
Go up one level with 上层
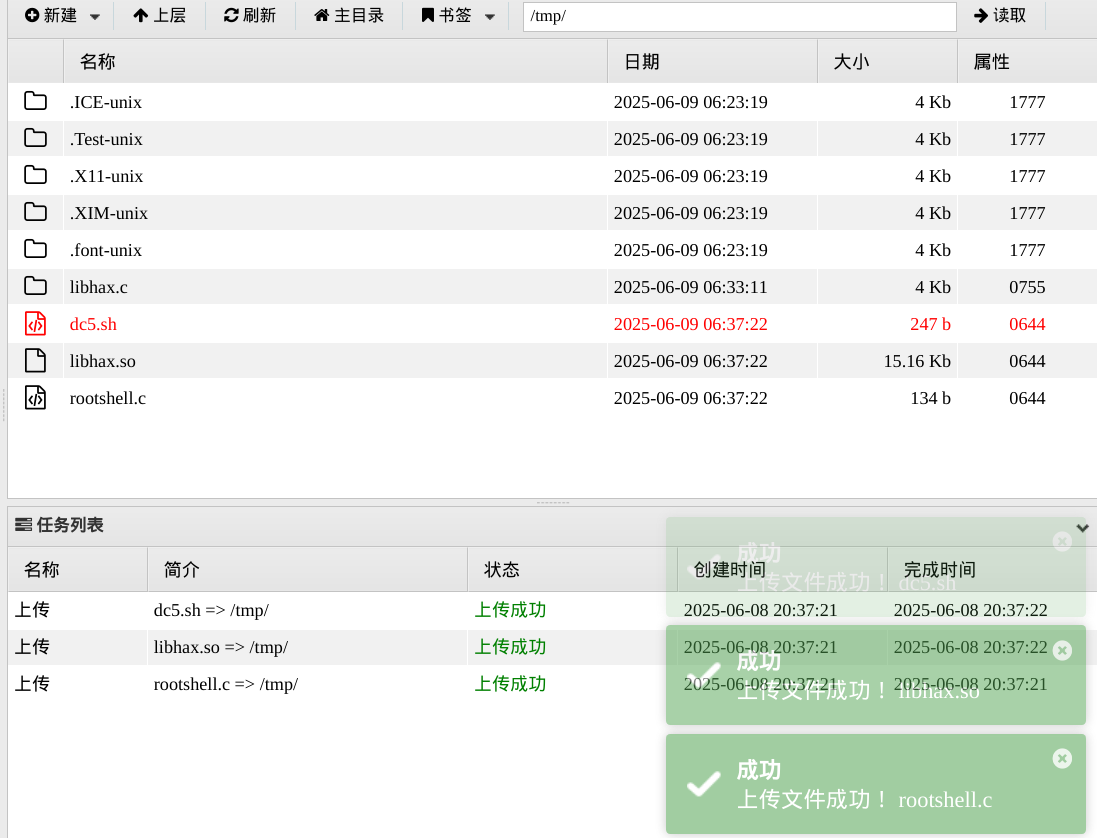[160, 15]
